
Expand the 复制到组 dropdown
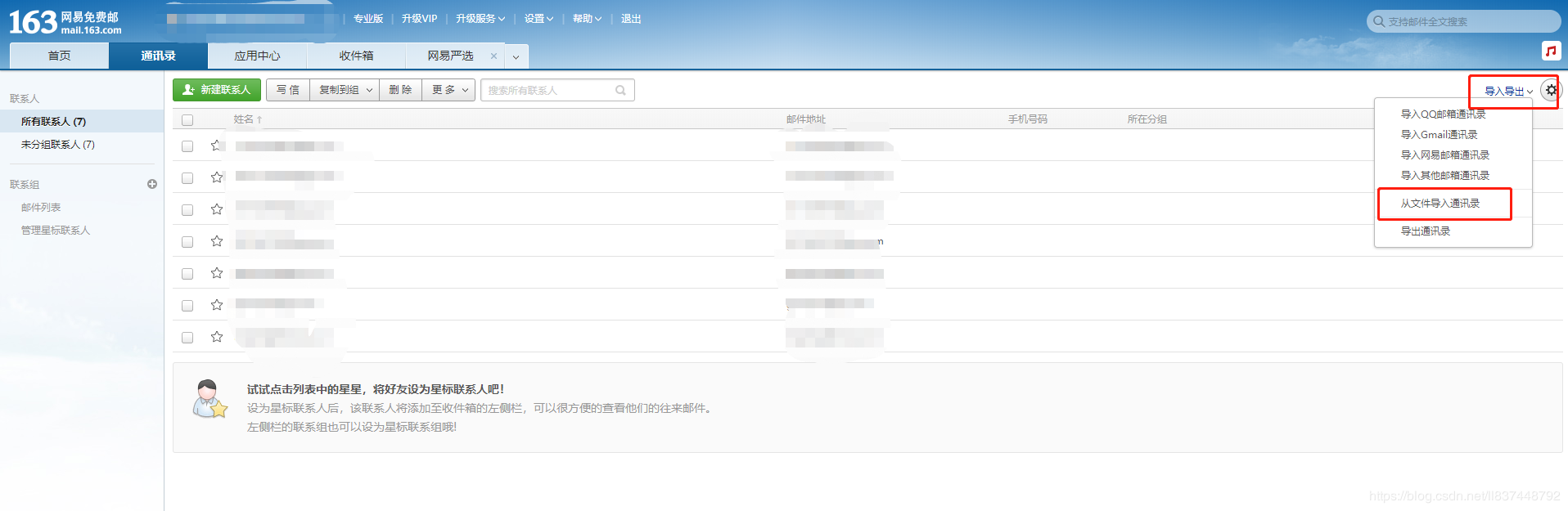345,90
